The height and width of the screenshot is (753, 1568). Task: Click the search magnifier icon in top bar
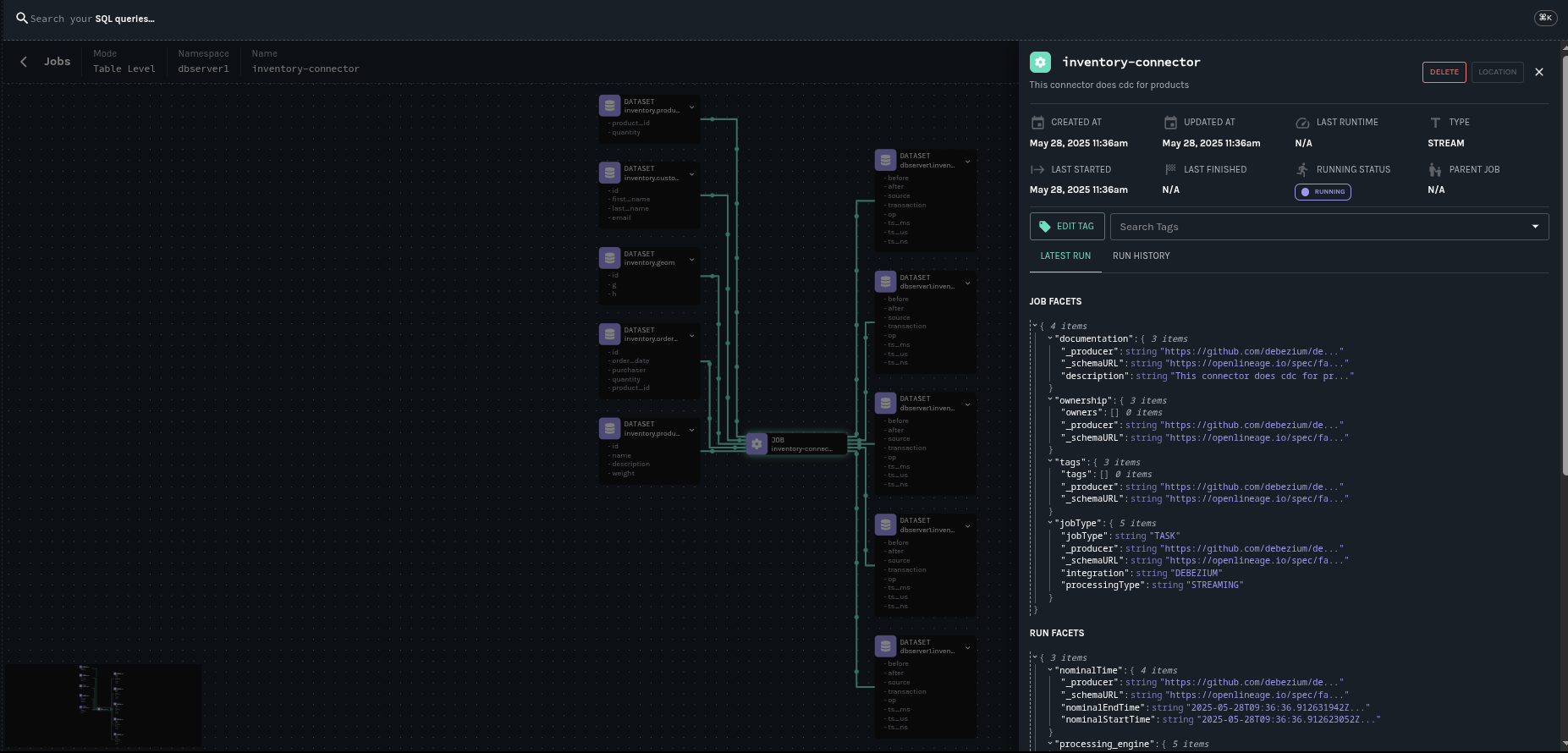coord(22,18)
